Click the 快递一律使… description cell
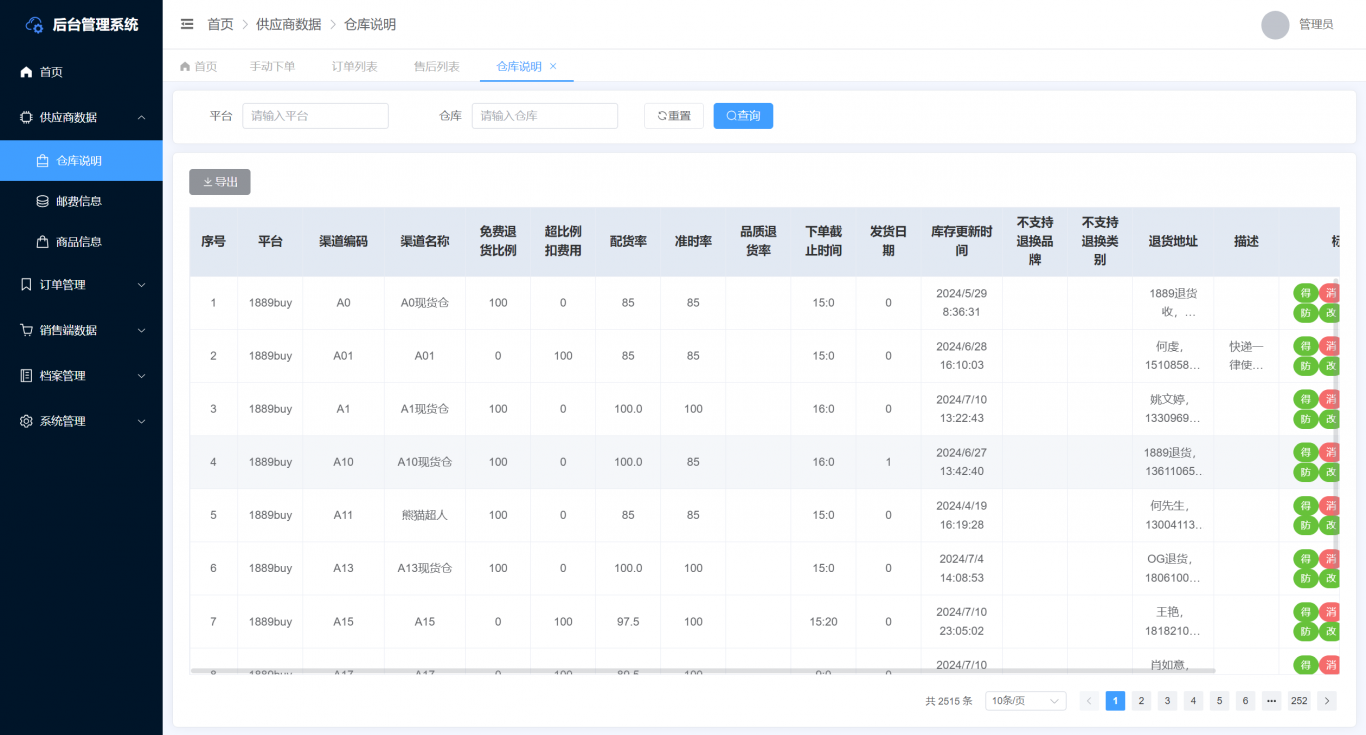Screen dimensions: 1366x735 coord(1246,356)
